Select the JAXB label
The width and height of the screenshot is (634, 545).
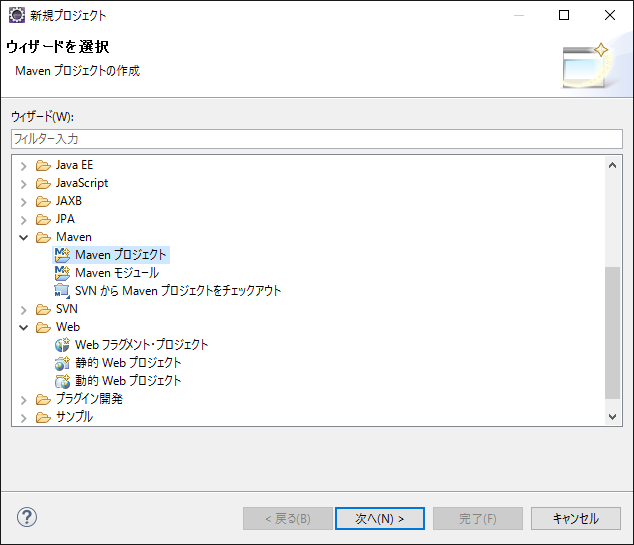pos(69,201)
